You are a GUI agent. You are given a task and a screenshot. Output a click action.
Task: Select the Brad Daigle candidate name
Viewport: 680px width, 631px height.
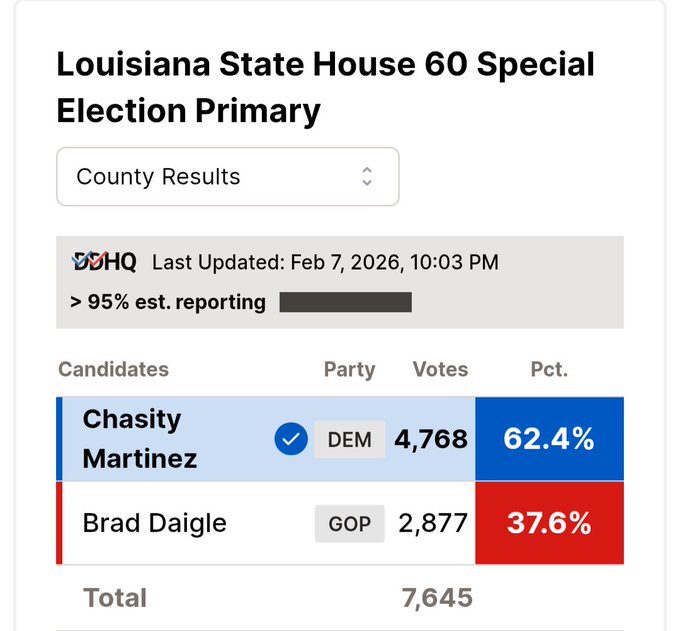155,523
